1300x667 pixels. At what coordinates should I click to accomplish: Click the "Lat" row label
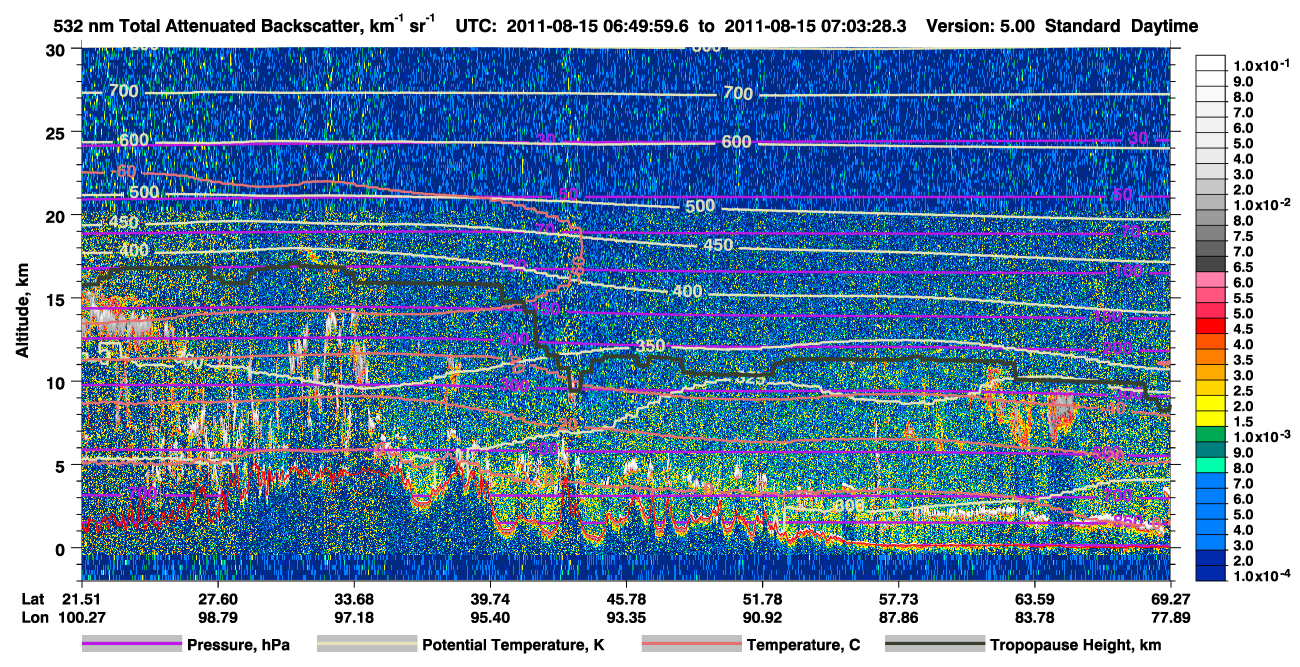[33, 599]
